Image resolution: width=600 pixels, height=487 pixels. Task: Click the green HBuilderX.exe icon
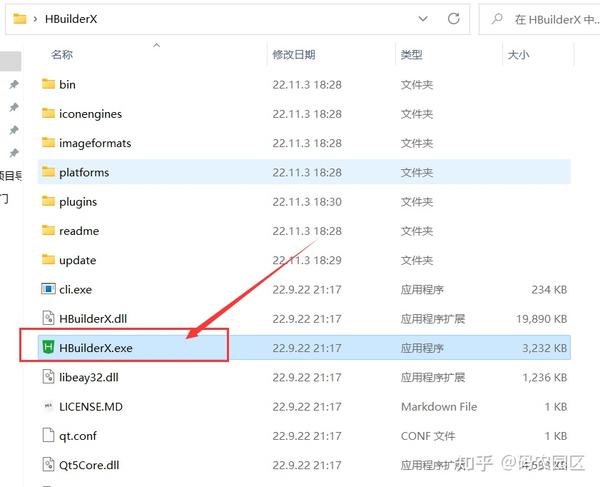tap(48, 347)
